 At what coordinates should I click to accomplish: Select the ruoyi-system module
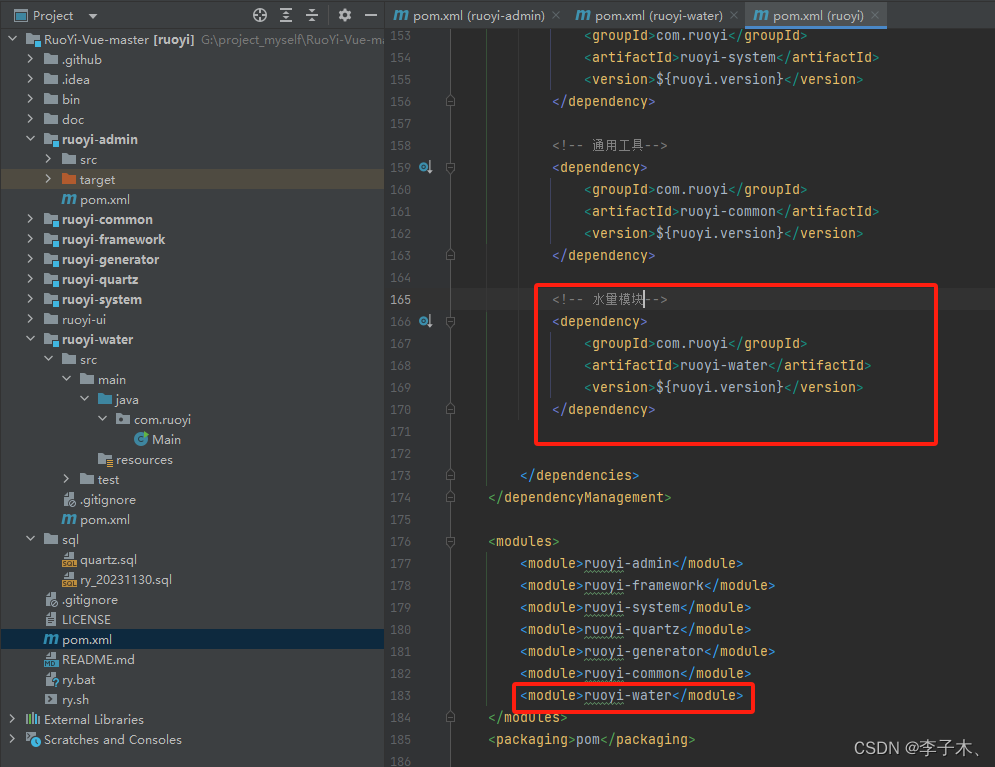coord(102,299)
